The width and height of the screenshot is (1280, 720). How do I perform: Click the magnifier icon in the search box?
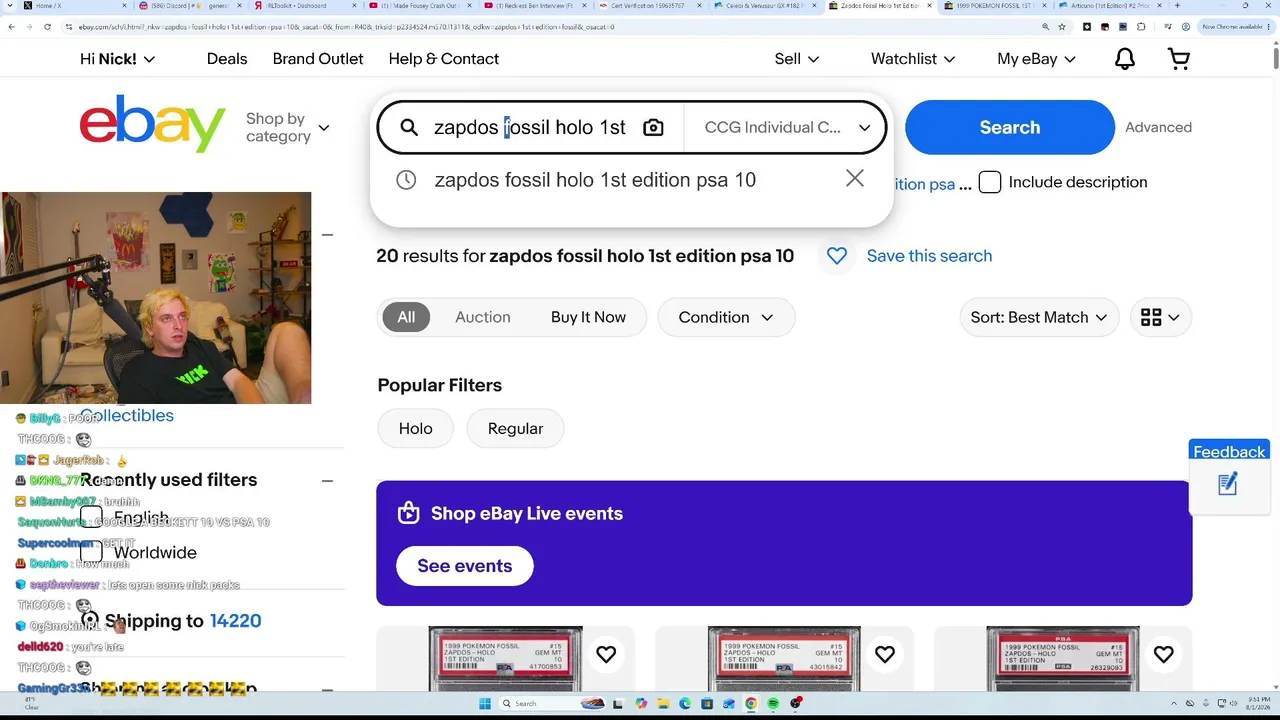click(x=409, y=127)
